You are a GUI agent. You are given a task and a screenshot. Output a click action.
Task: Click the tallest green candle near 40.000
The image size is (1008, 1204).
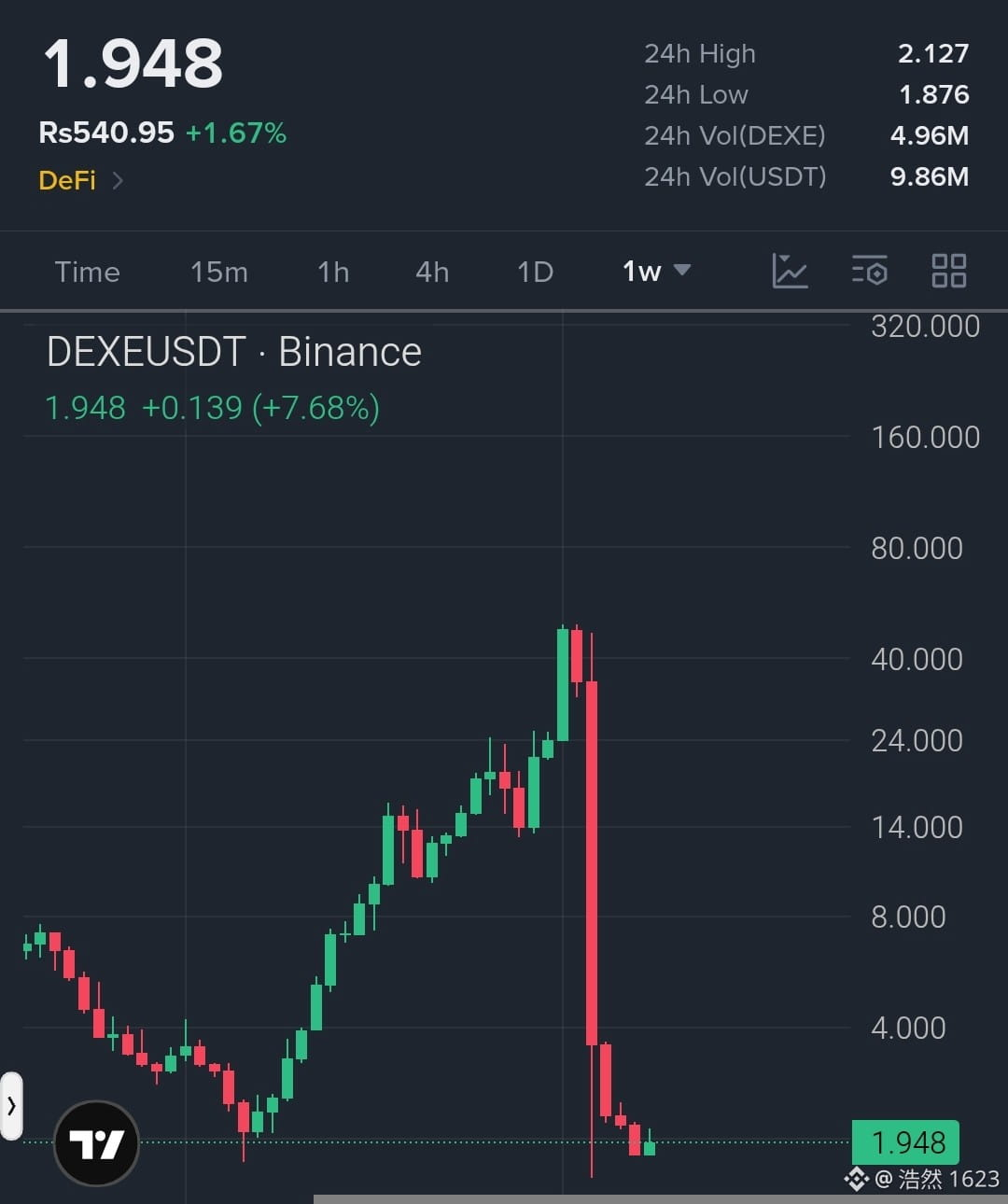click(563, 684)
